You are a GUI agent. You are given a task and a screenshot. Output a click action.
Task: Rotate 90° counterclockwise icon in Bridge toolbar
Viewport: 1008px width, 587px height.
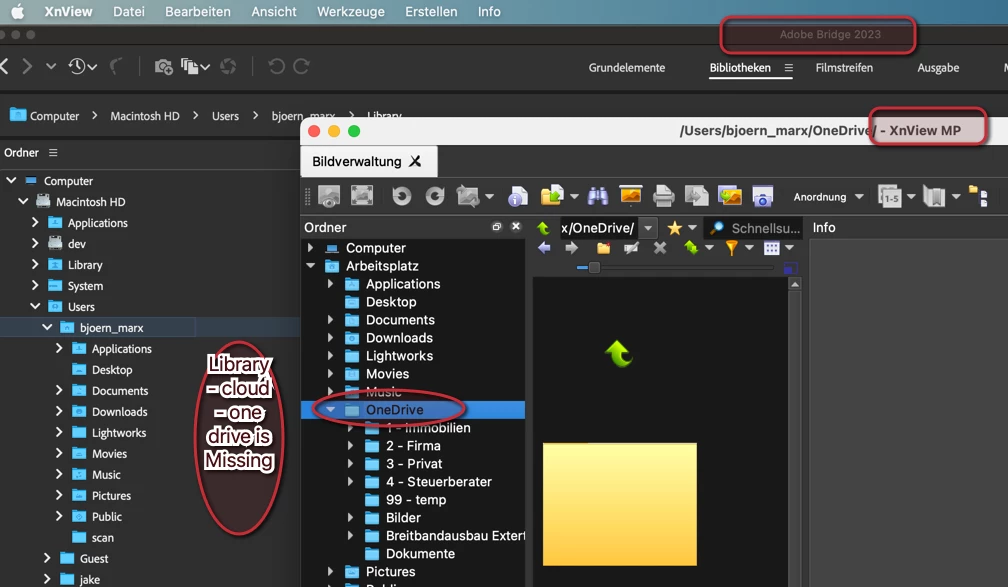pyautogui.click(x=276, y=66)
